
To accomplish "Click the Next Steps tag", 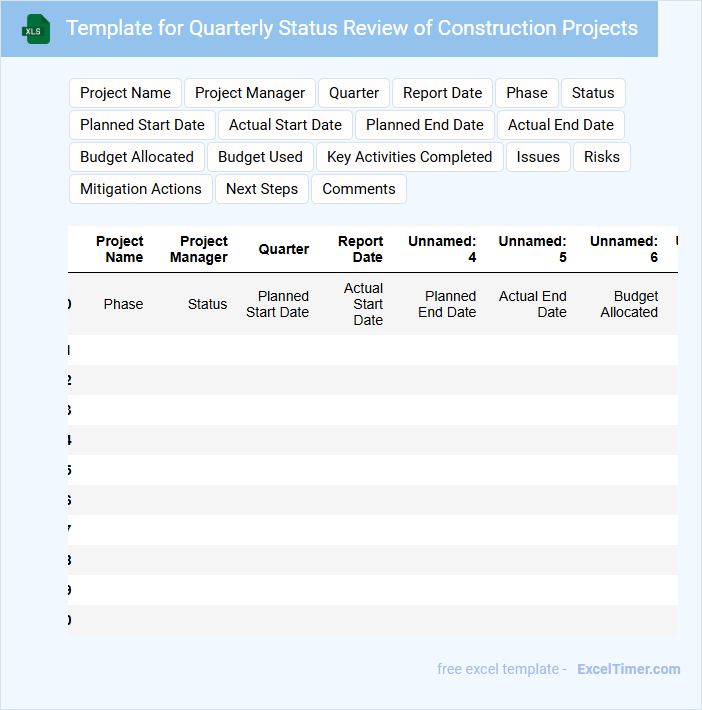I will click(x=262, y=189).
